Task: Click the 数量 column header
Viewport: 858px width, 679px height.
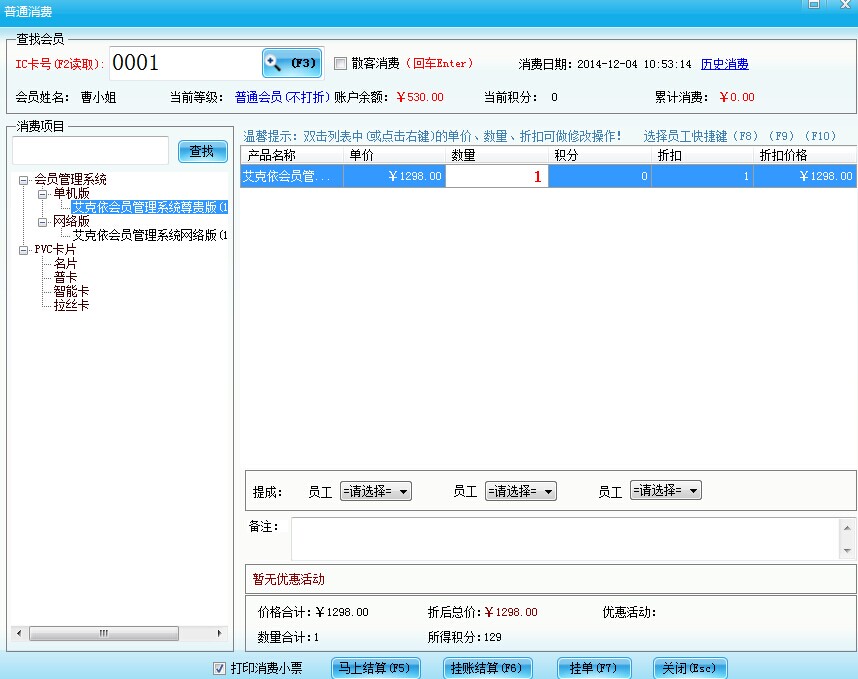Action: tap(497, 155)
